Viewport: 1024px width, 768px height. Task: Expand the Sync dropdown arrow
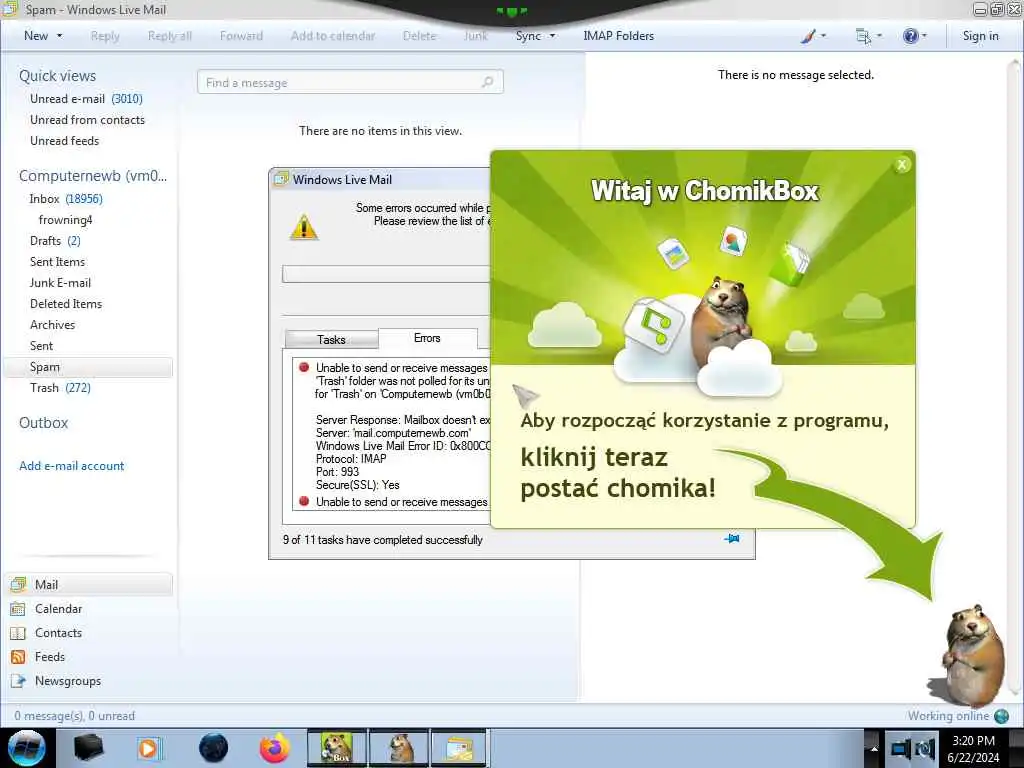552,36
